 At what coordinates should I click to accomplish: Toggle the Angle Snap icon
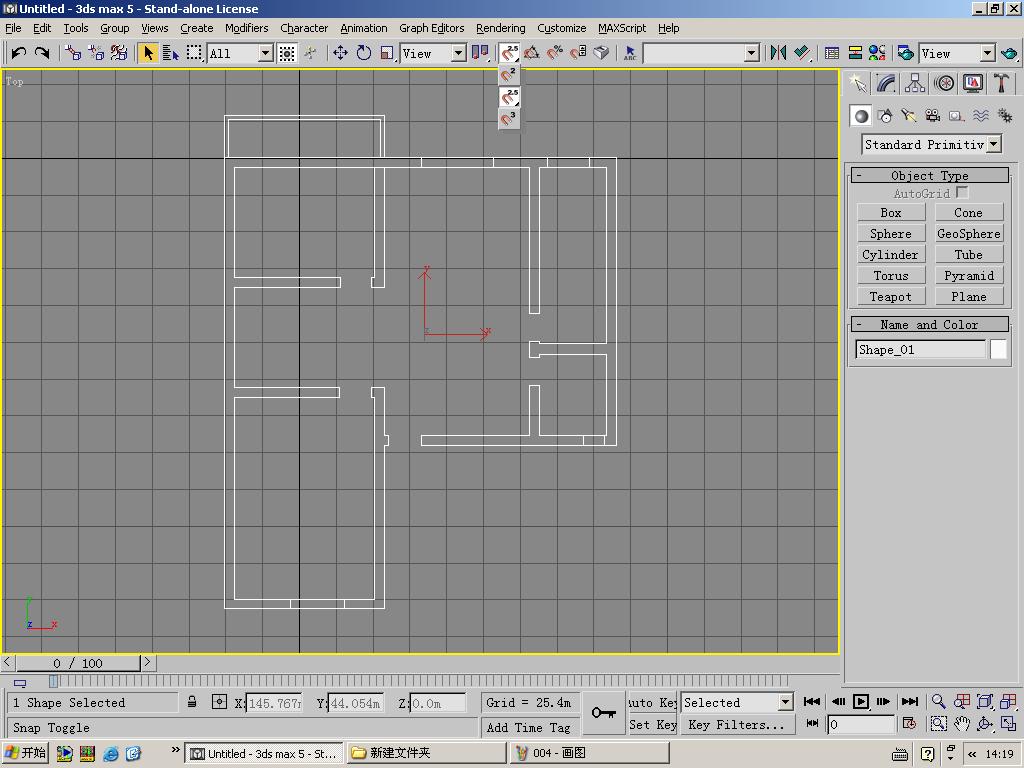532,53
